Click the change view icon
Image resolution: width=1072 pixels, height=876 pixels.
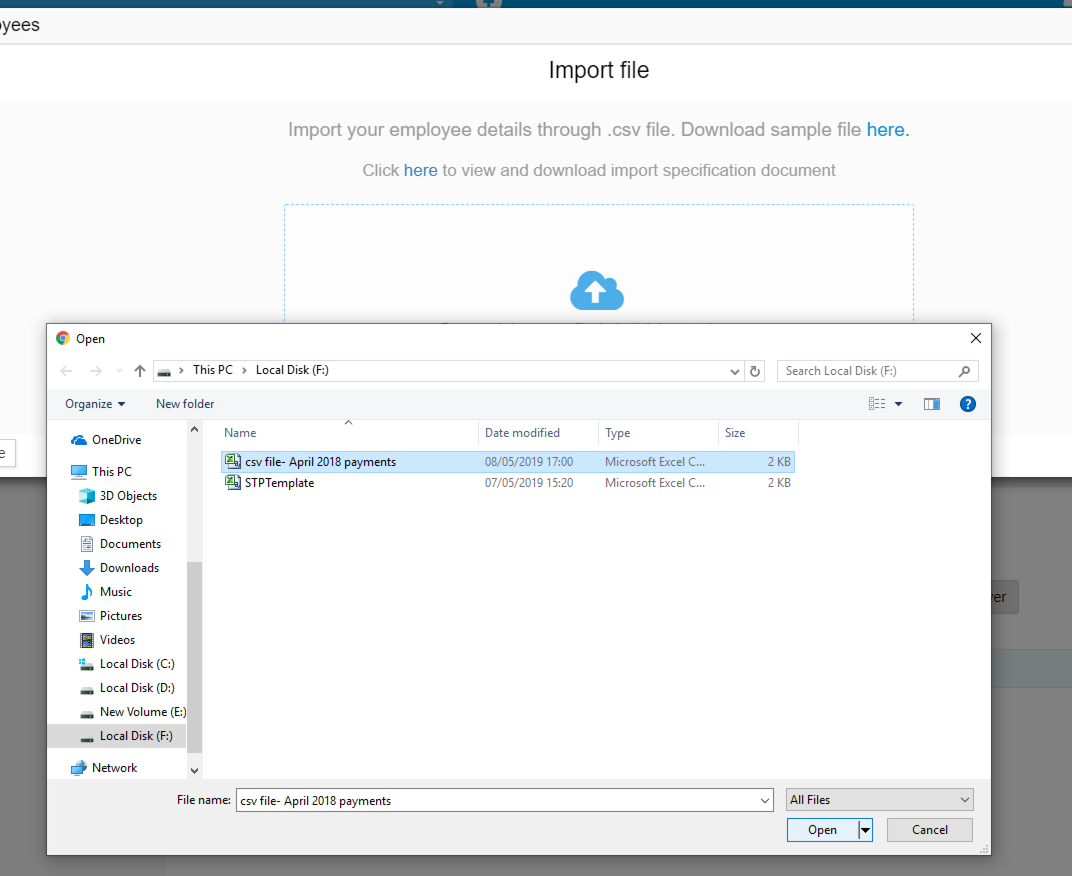[x=878, y=404]
